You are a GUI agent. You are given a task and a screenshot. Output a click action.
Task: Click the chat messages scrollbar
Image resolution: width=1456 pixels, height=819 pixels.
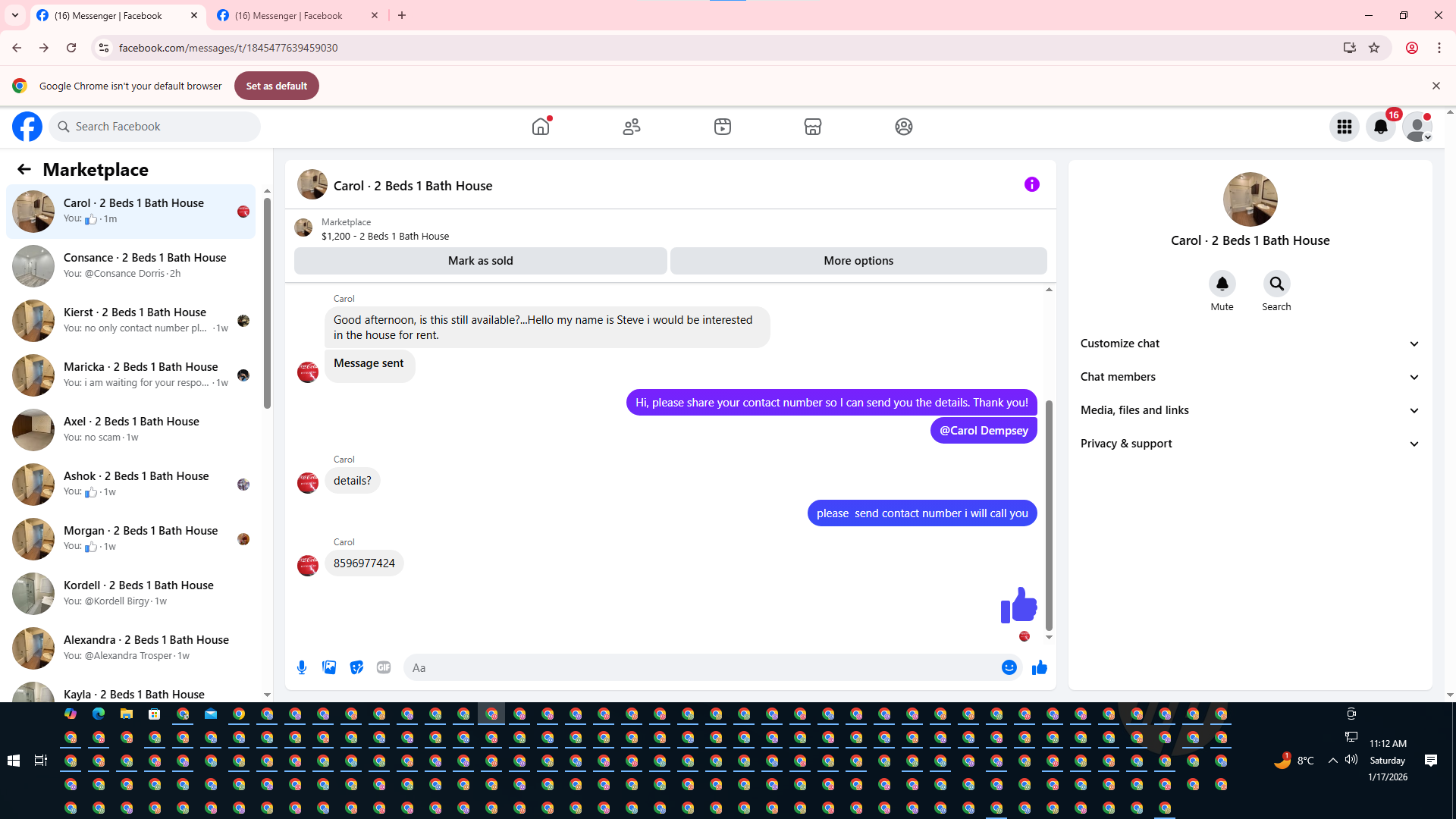pyautogui.click(x=1049, y=516)
